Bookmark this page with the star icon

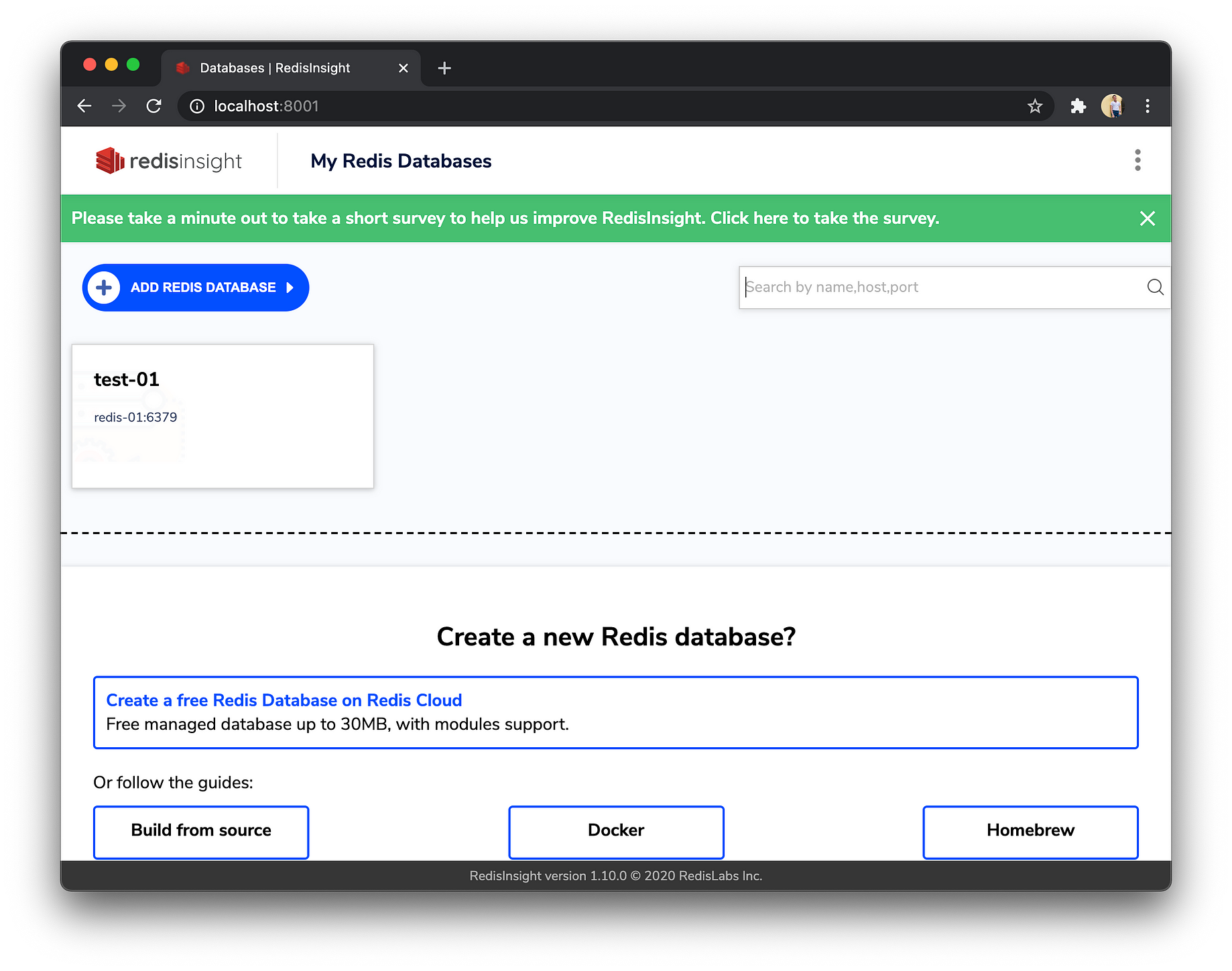click(x=1035, y=106)
